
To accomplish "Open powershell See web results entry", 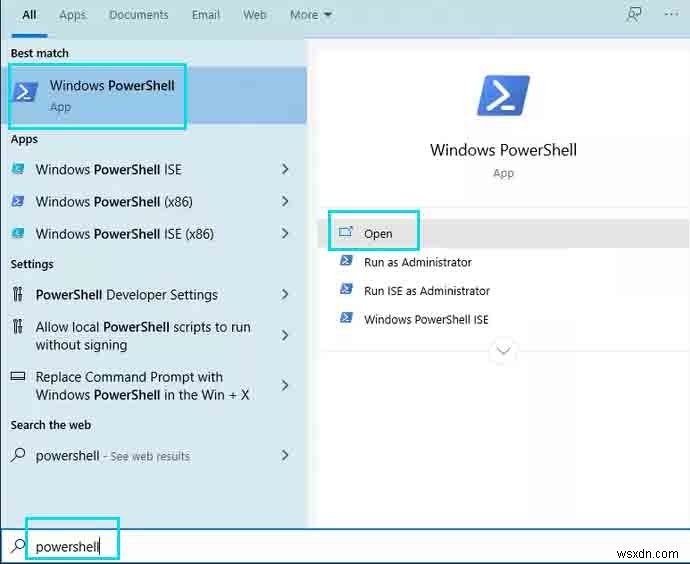I will [113, 456].
